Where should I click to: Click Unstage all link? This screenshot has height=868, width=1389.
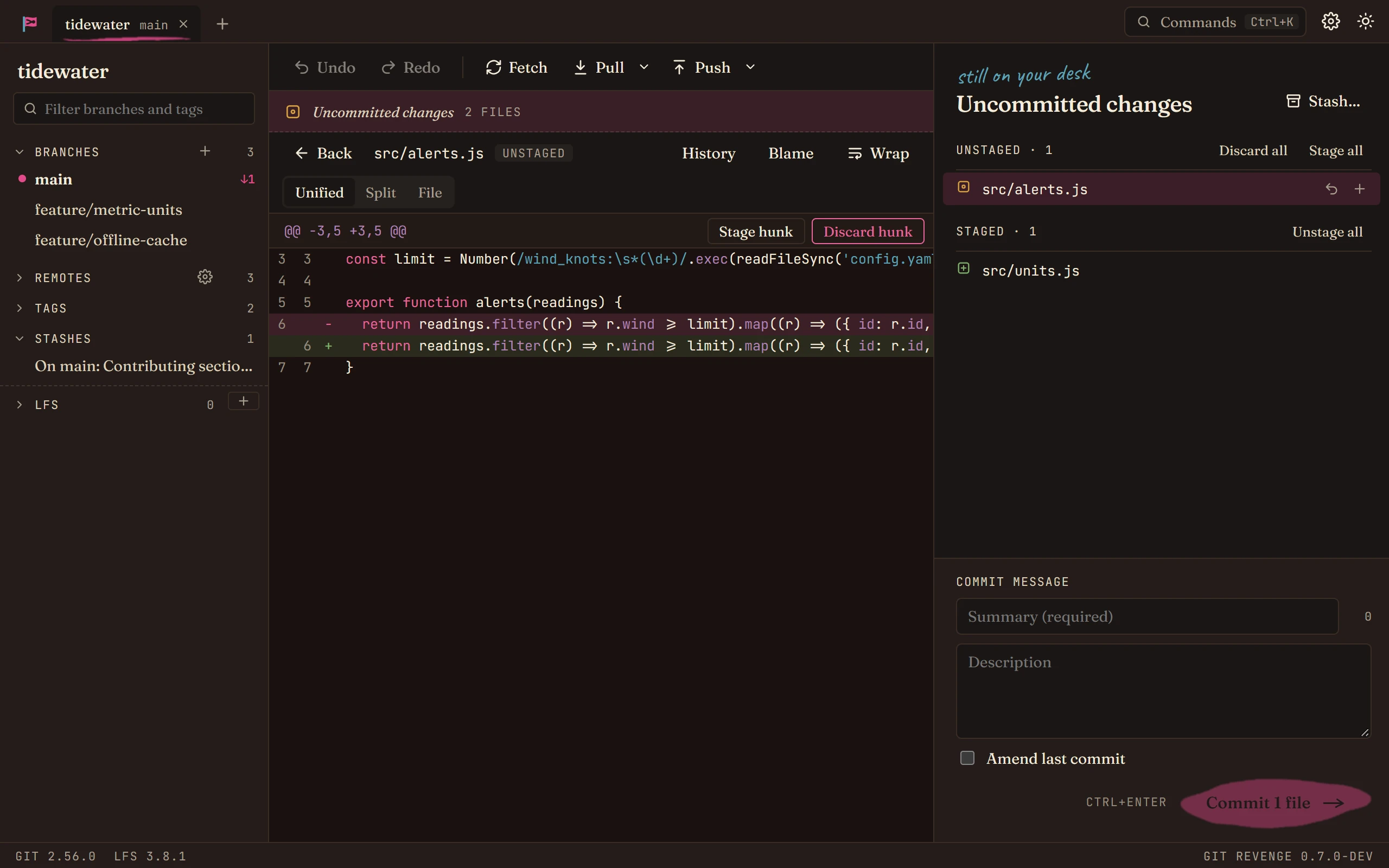tap(1327, 232)
